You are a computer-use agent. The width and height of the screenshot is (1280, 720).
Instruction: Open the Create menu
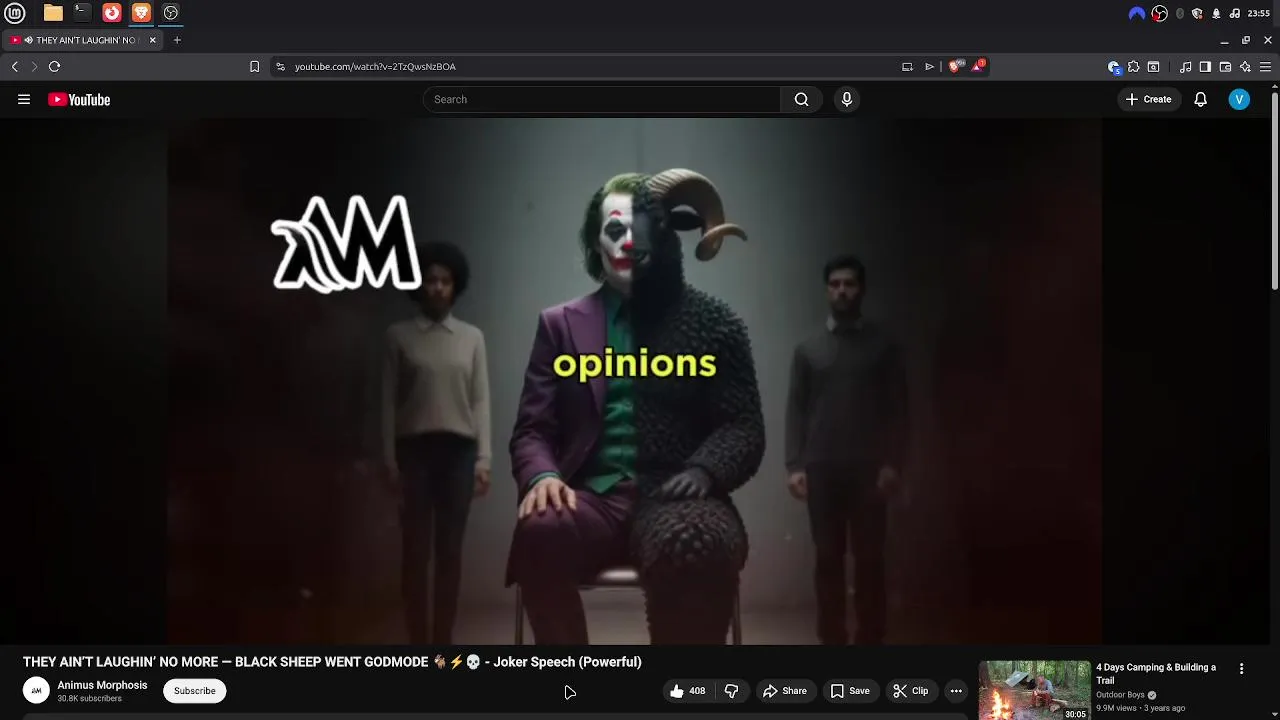(1148, 99)
